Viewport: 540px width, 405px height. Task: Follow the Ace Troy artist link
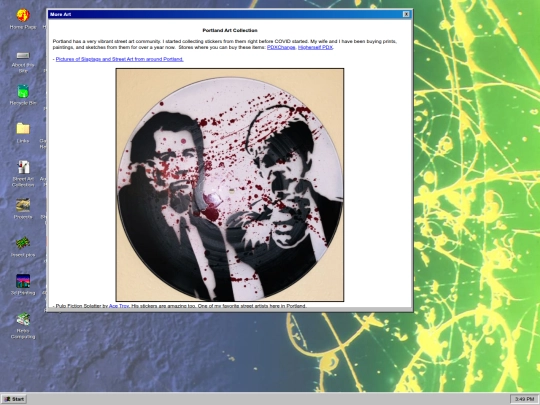coord(119,306)
